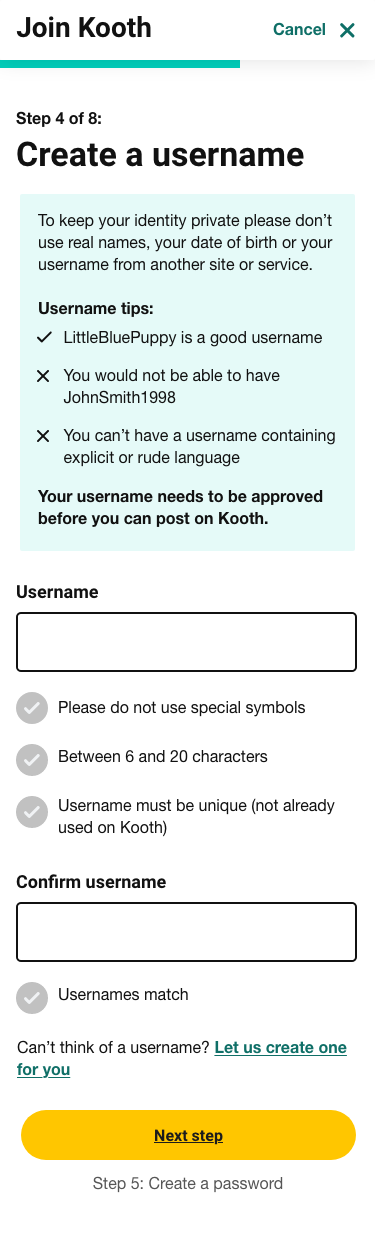Image resolution: width=375 pixels, height=1254 pixels.
Task: Click the teal step progress bar
Action: point(120,64)
